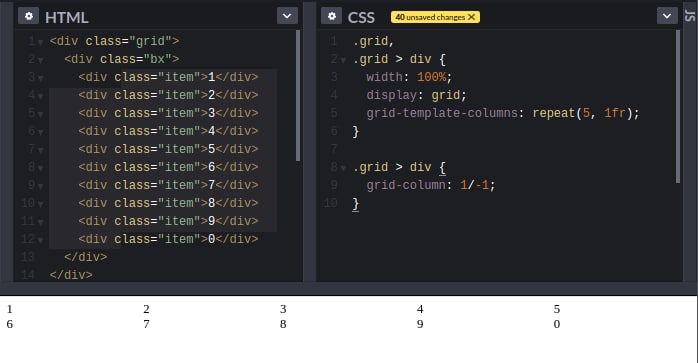Click the 40 unsaved changes notice
The width and height of the screenshot is (698, 363).
pos(435,17)
